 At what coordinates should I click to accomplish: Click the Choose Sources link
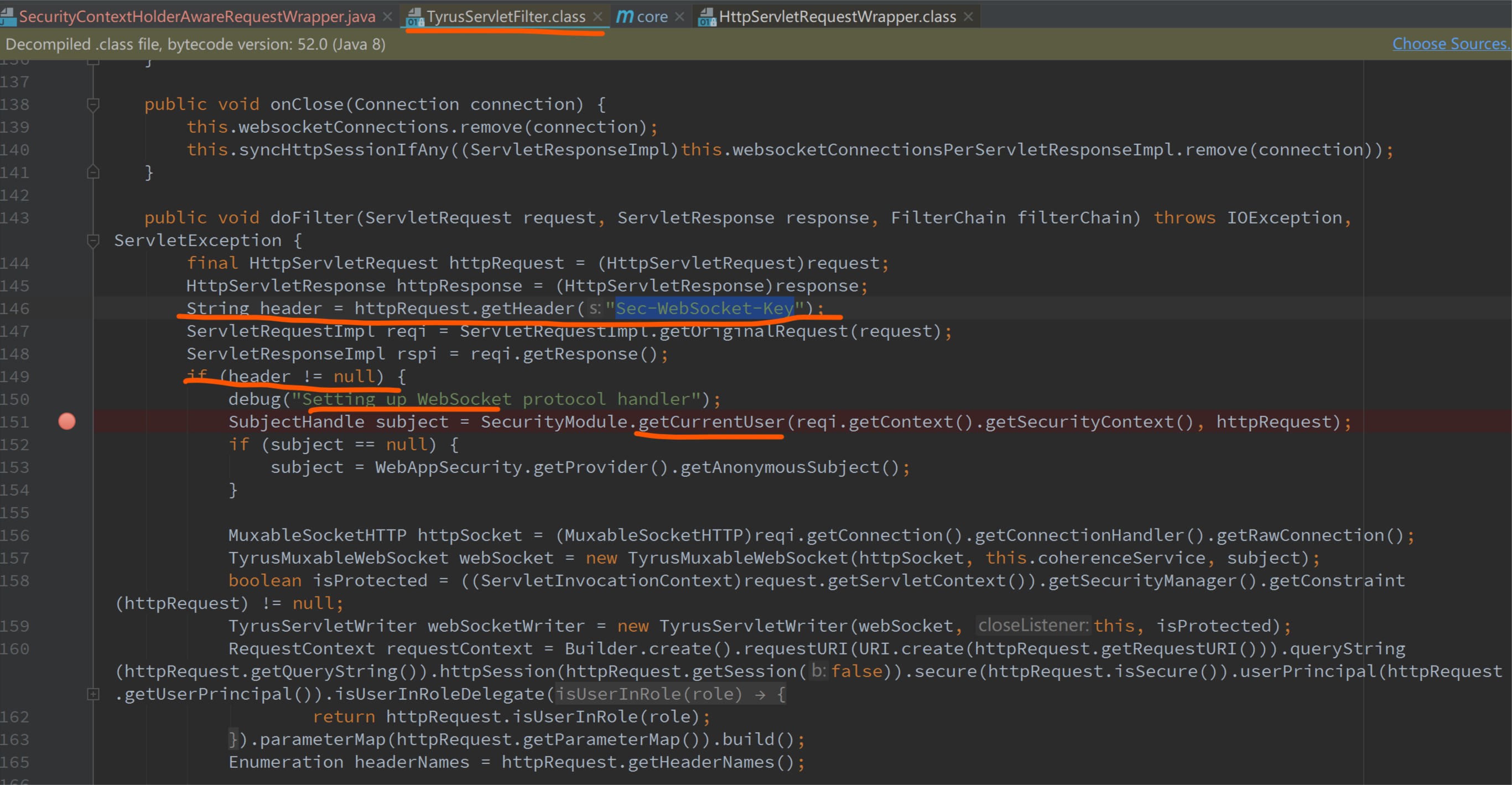click(1450, 44)
